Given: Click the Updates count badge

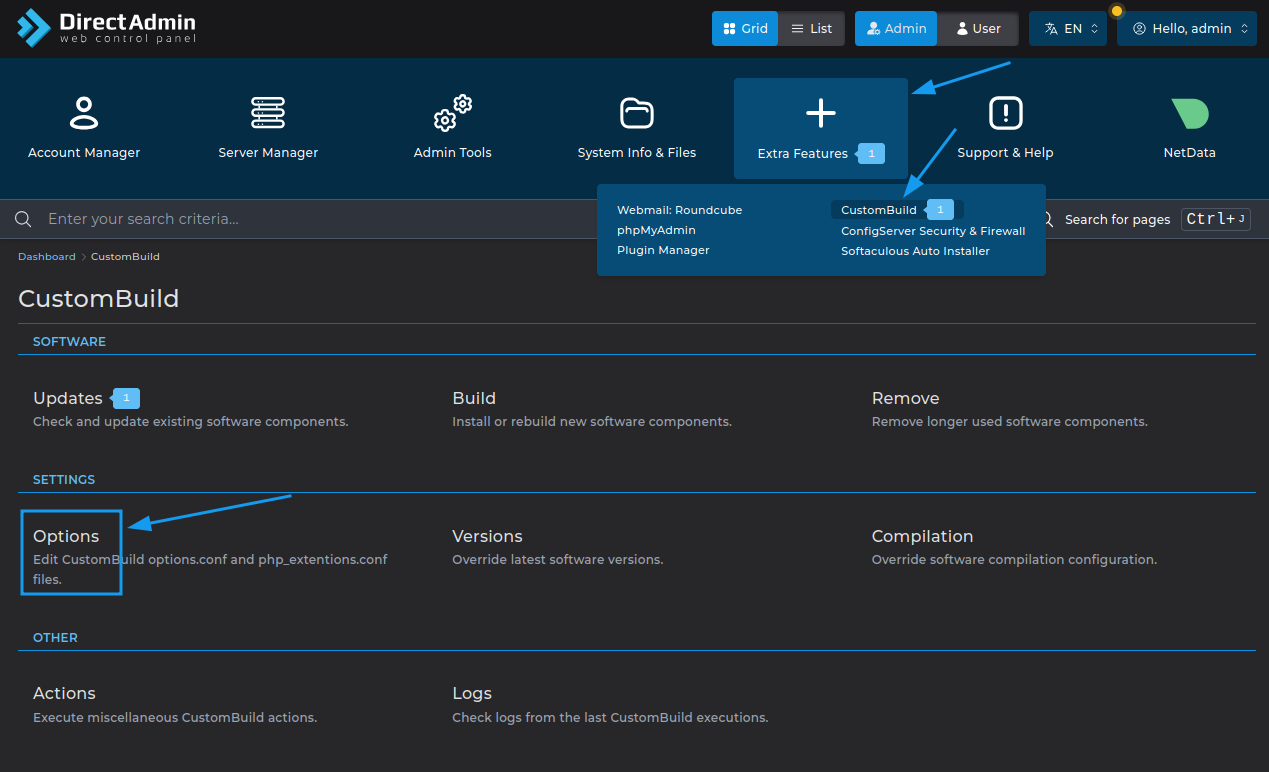Looking at the screenshot, I should 126,398.
